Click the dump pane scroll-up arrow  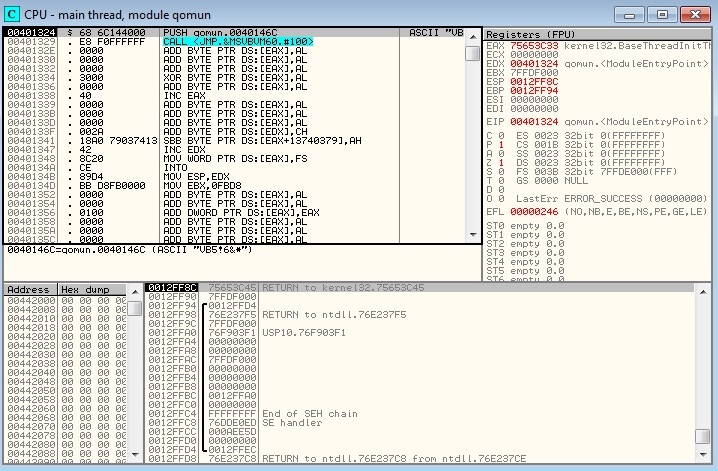pos(134,290)
